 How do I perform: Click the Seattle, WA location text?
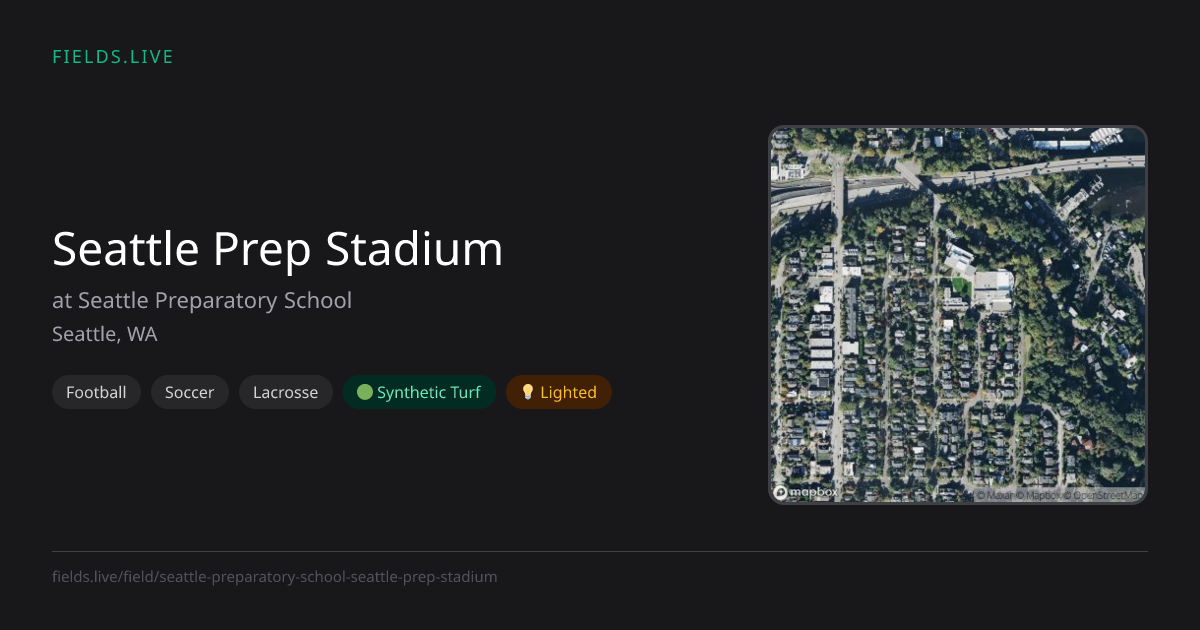point(105,334)
